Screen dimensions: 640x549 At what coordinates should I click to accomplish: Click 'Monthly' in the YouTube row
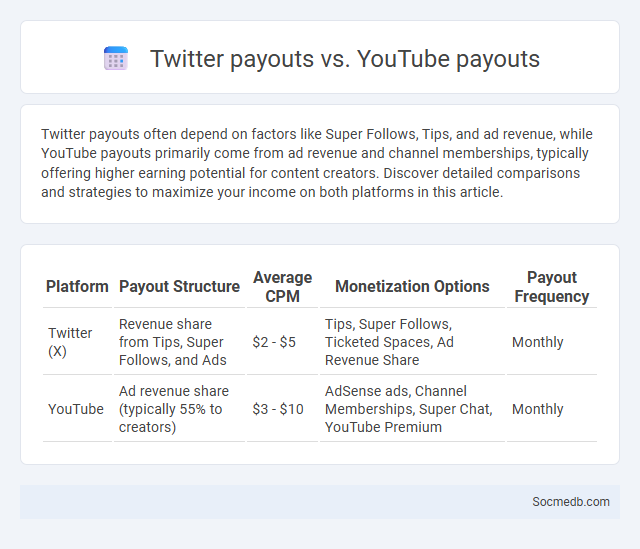[538, 409]
